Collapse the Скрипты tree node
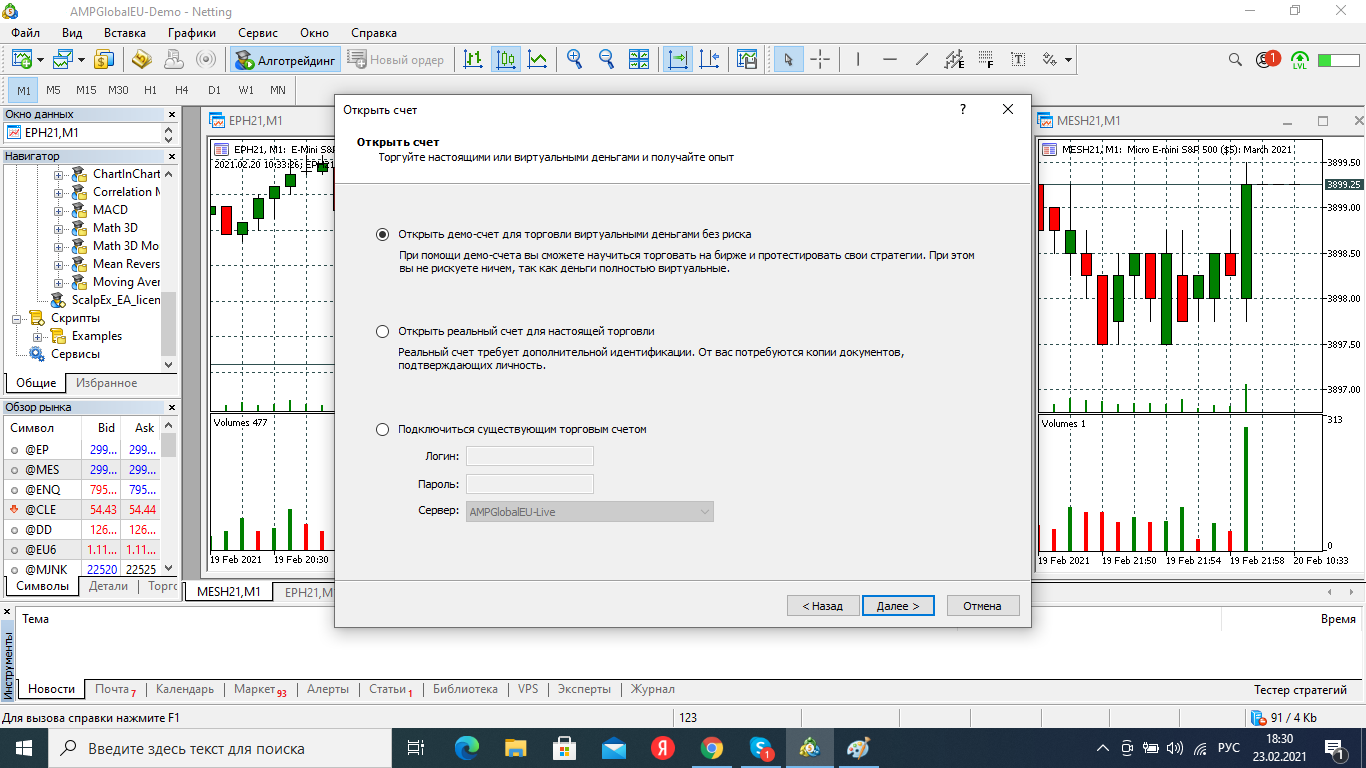Screen dimensions: 1366x768 (x=17, y=318)
